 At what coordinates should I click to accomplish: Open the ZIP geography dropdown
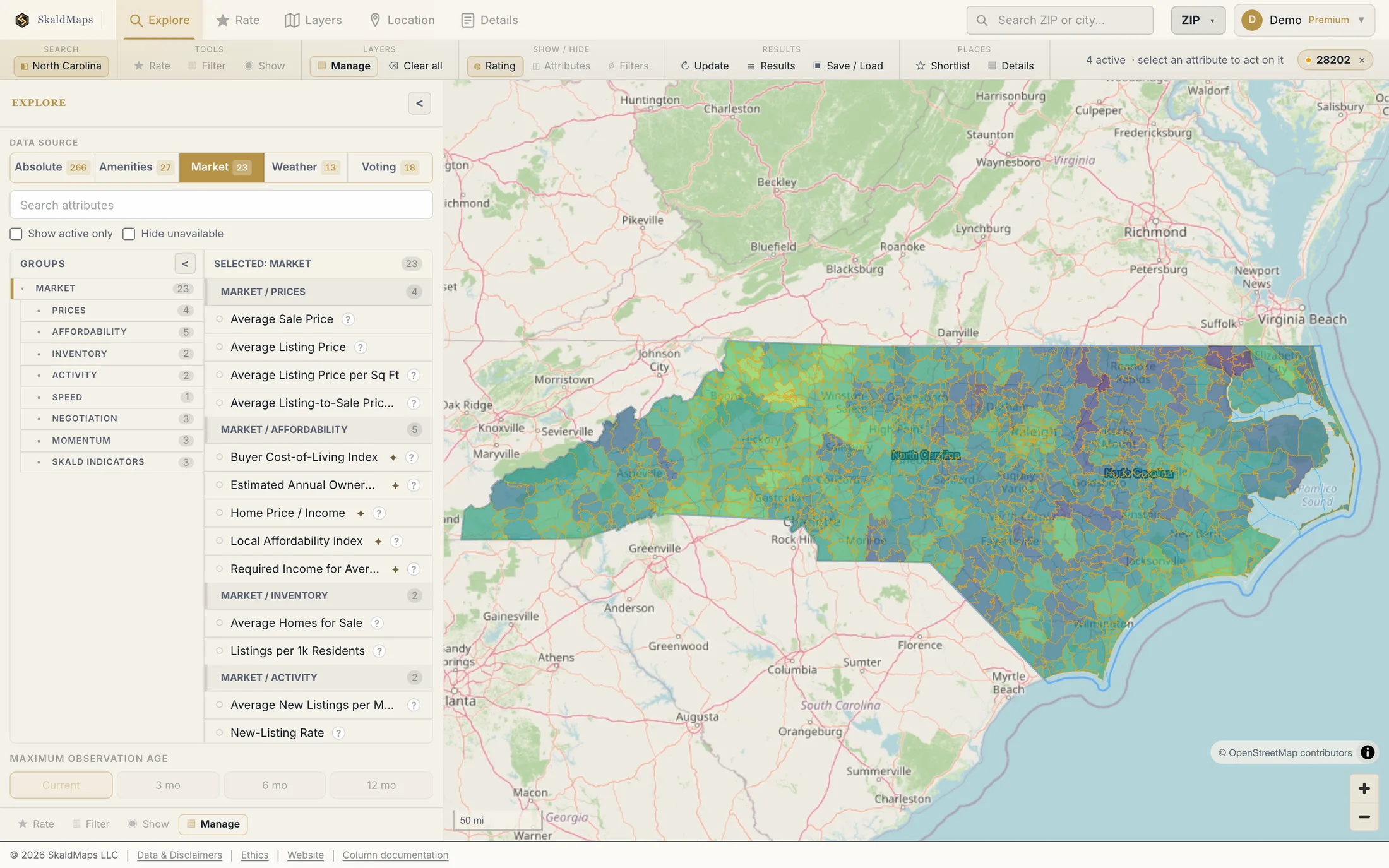(1198, 20)
